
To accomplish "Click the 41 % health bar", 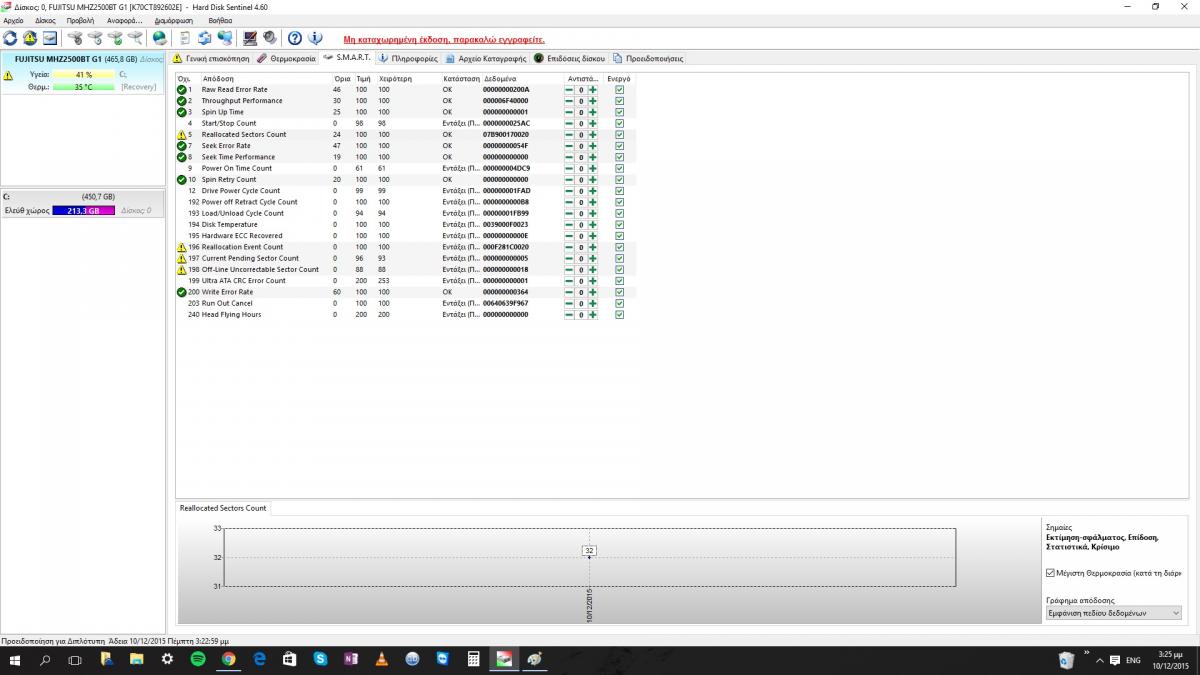I will 83,75.
